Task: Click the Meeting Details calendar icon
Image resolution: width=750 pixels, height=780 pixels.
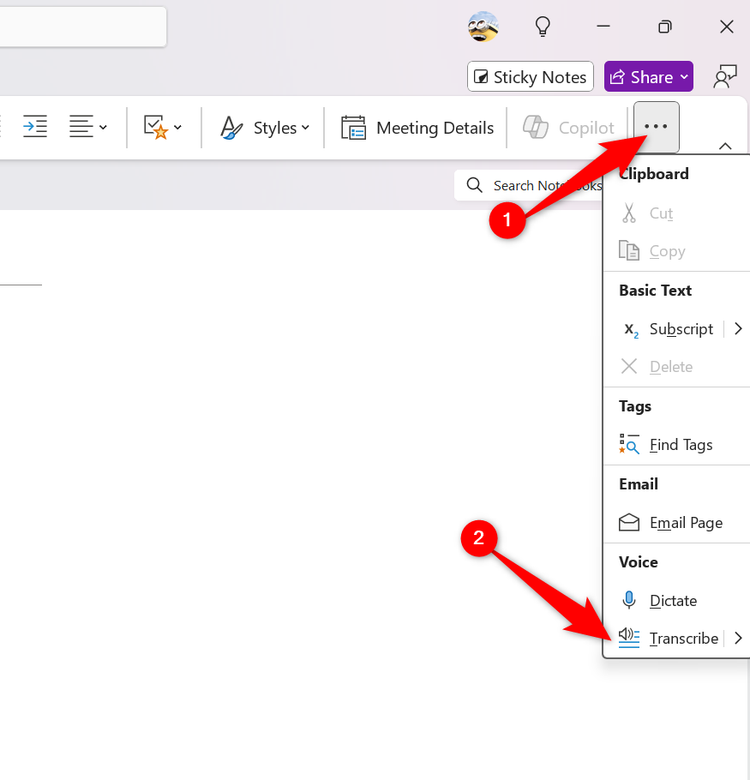Action: tap(353, 128)
